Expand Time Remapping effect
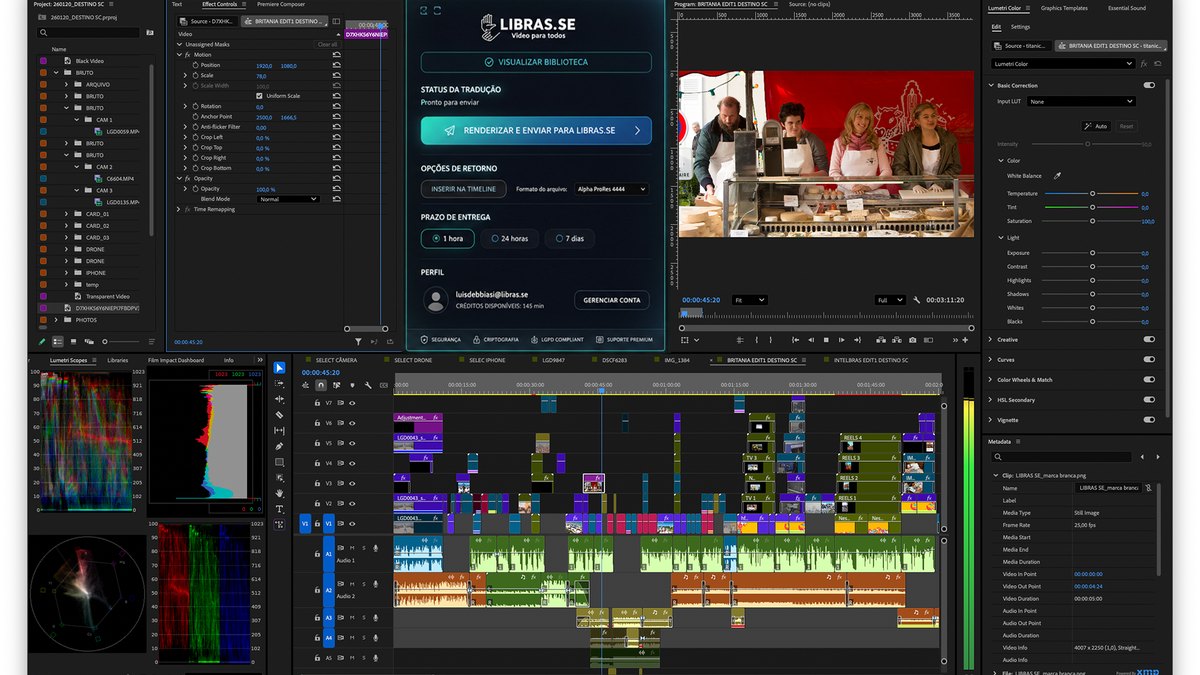This screenshot has width=1200, height=675. (x=179, y=209)
